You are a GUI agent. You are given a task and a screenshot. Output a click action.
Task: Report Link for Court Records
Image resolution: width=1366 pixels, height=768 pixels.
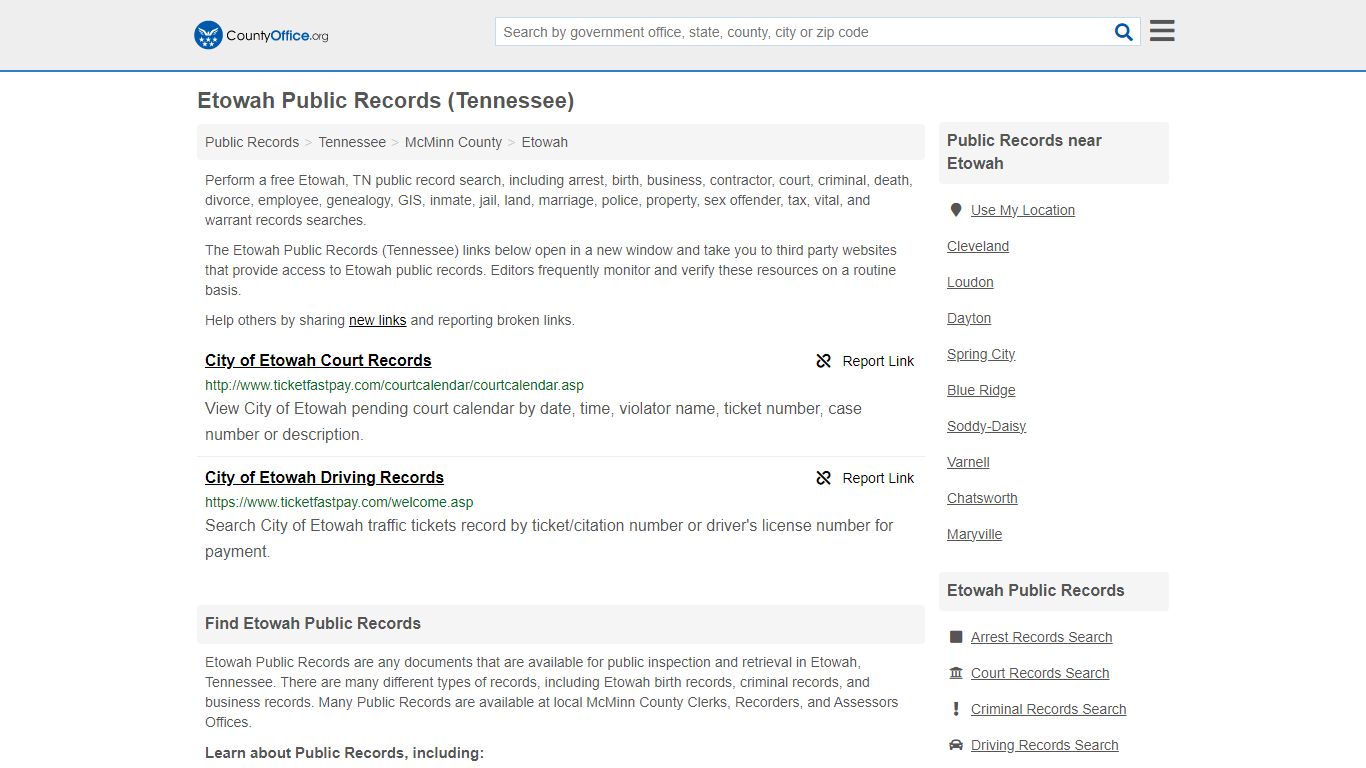pos(865,361)
